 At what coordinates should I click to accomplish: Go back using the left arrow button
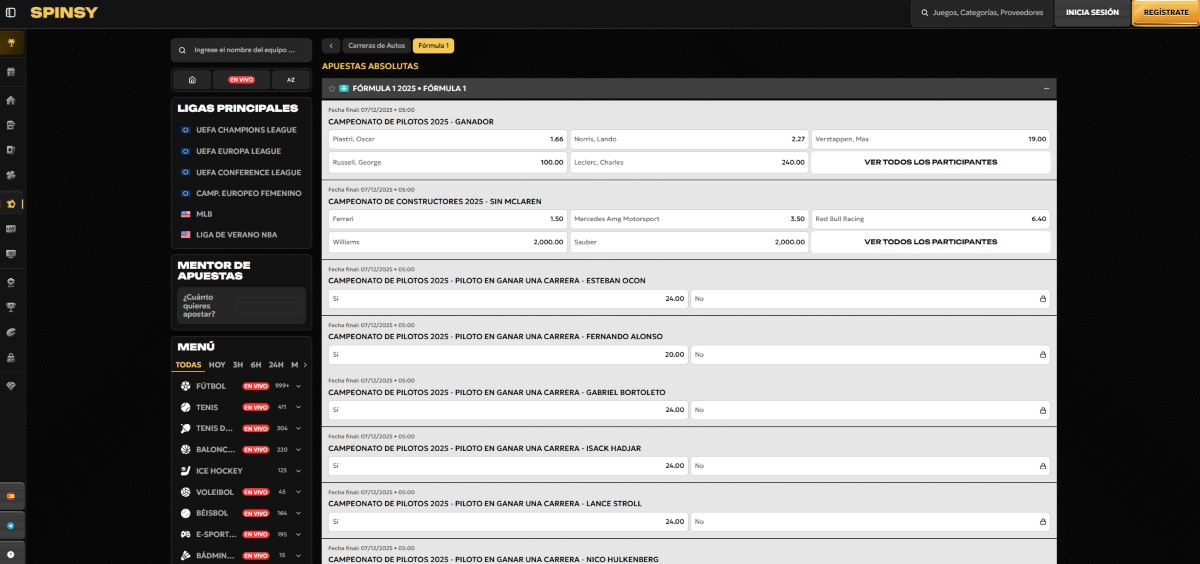pos(331,46)
